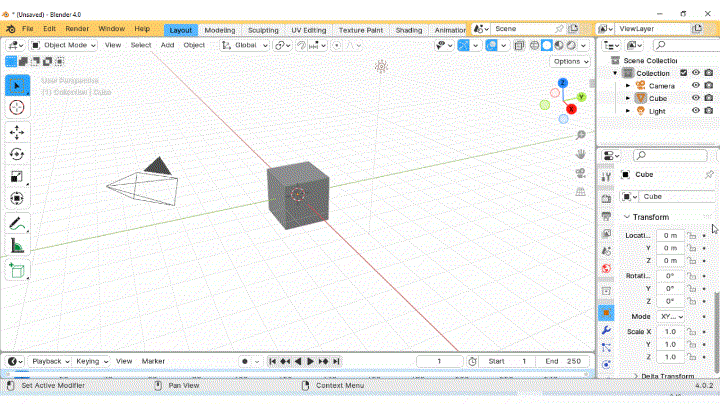Open the Tool properties tab
Viewport: 720px width, 404px height.
click(606, 177)
